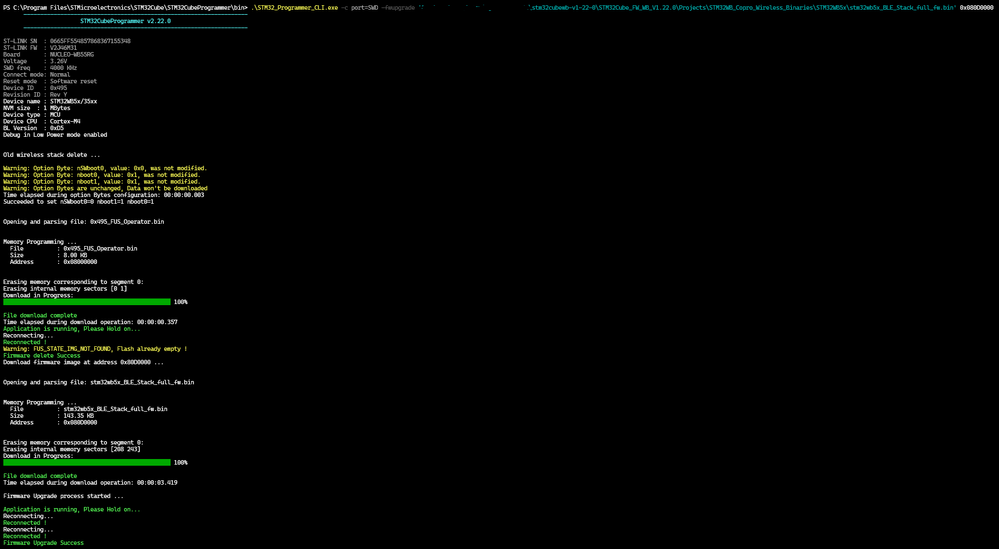Click 'Firmware Upgrade process started ...' line

(x=64, y=496)
